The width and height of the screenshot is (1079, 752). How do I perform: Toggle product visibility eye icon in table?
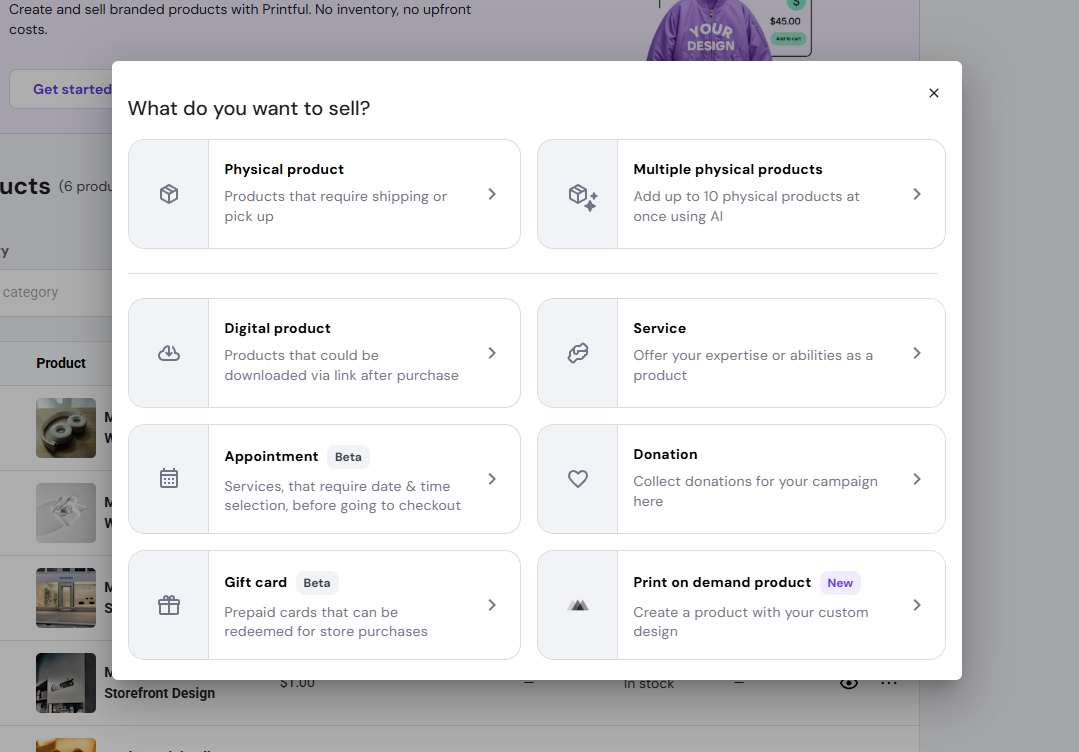pos(849,684)
